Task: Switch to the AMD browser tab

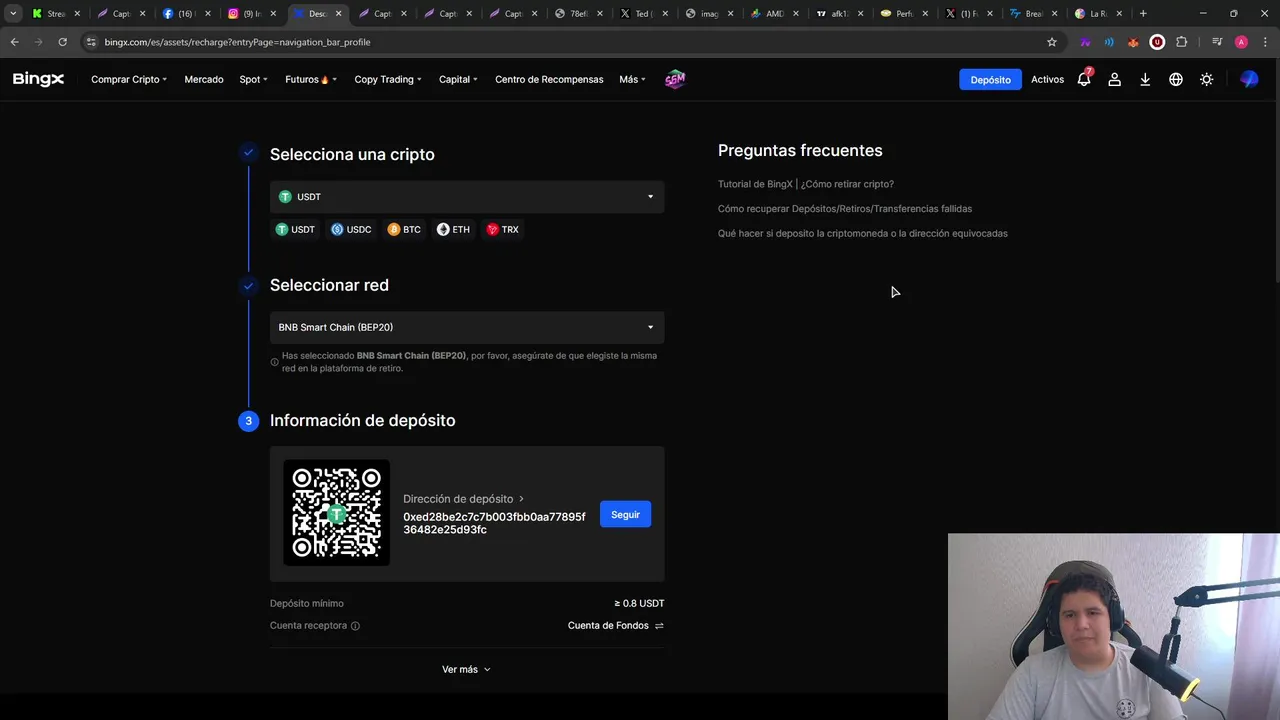Action: point(773,14)
